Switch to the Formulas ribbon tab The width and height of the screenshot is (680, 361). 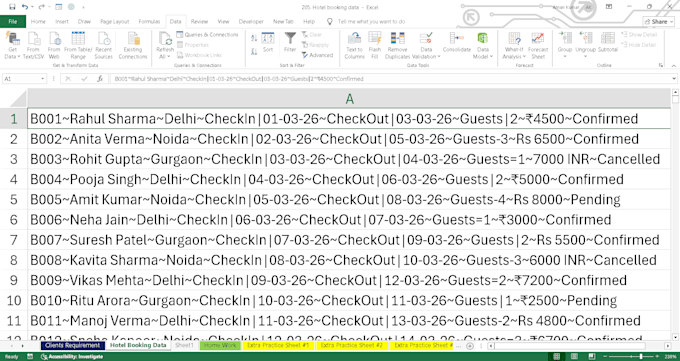pos(149,21)
